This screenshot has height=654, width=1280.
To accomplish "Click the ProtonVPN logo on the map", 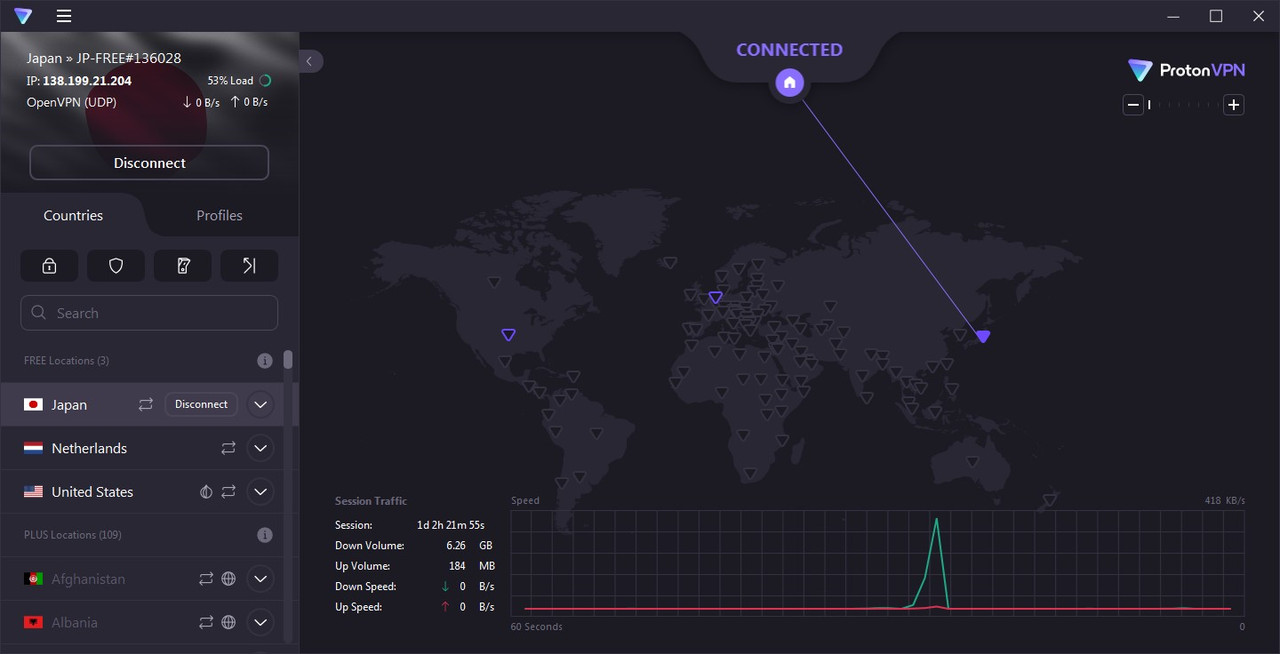I will [x=1187, y=70].
